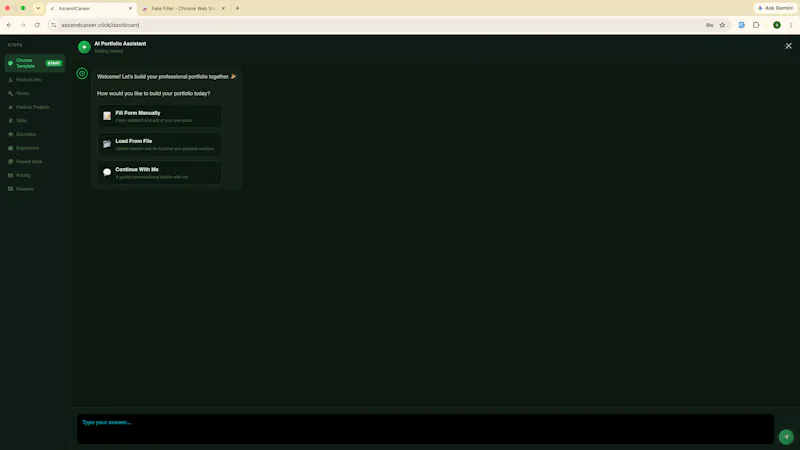Open the Chrome profile avatar
This screenshot has width=800, height=450.
click(777, 25)
